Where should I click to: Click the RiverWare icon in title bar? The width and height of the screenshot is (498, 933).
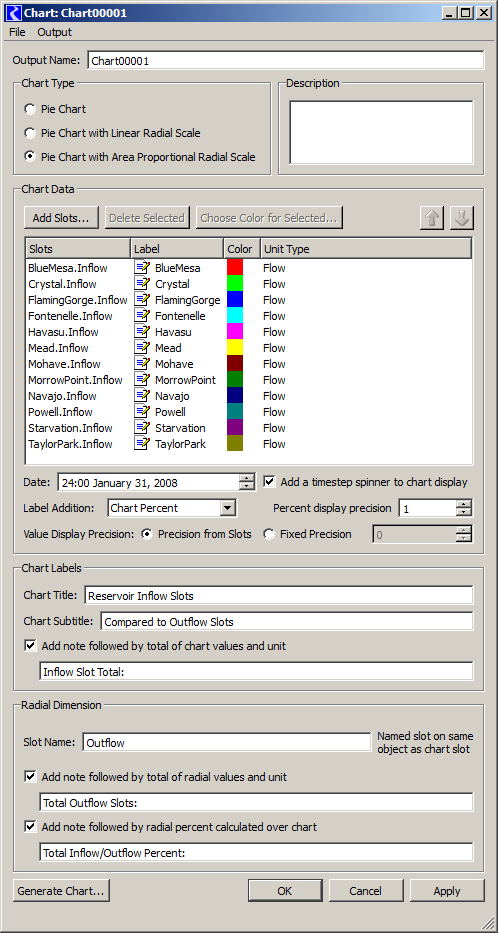[16, 12]
